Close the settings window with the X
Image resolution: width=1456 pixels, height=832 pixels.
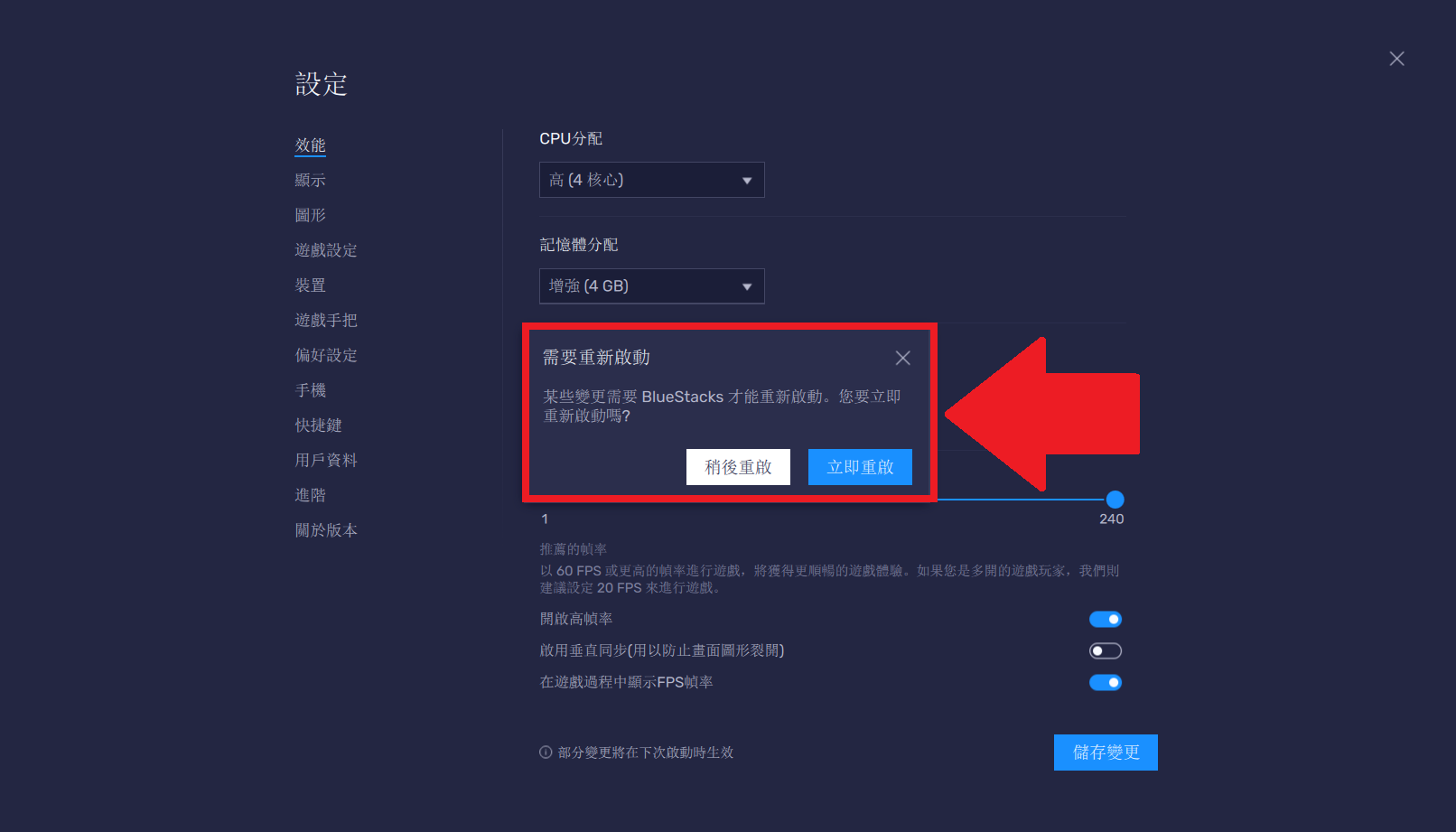[x=1396, y=59]
